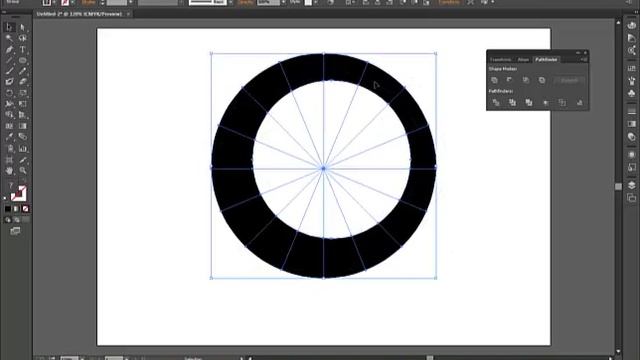This screenshot has height=360, width=640.
Task: Open the Layers panel from right dock
Action: 632,185
